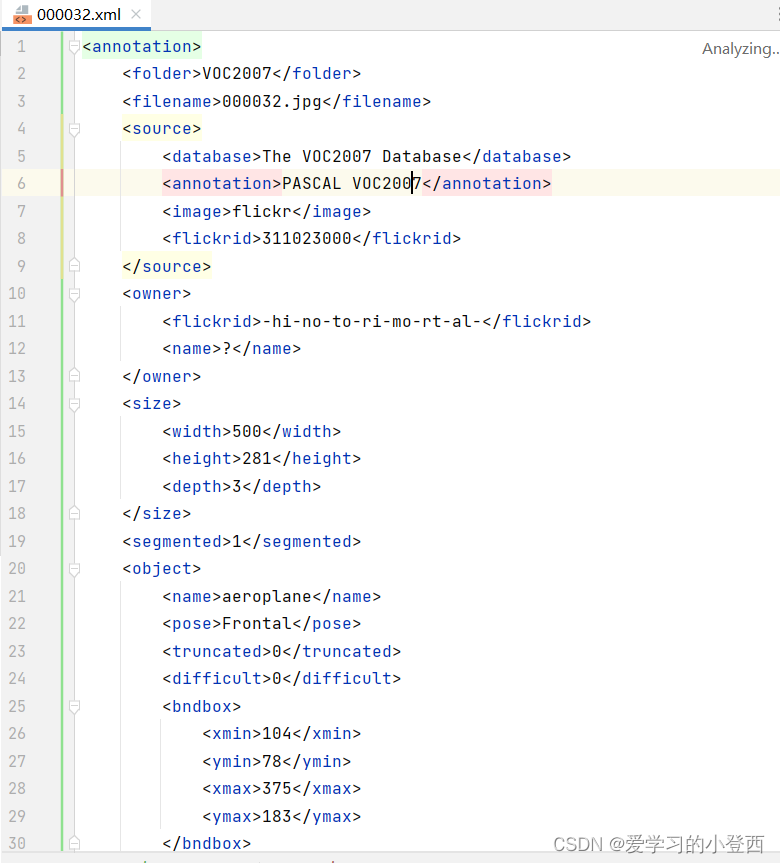780x863 pixels.
Task: Collapse the bndbox block on line 25
Action: (x=74, y=706)
